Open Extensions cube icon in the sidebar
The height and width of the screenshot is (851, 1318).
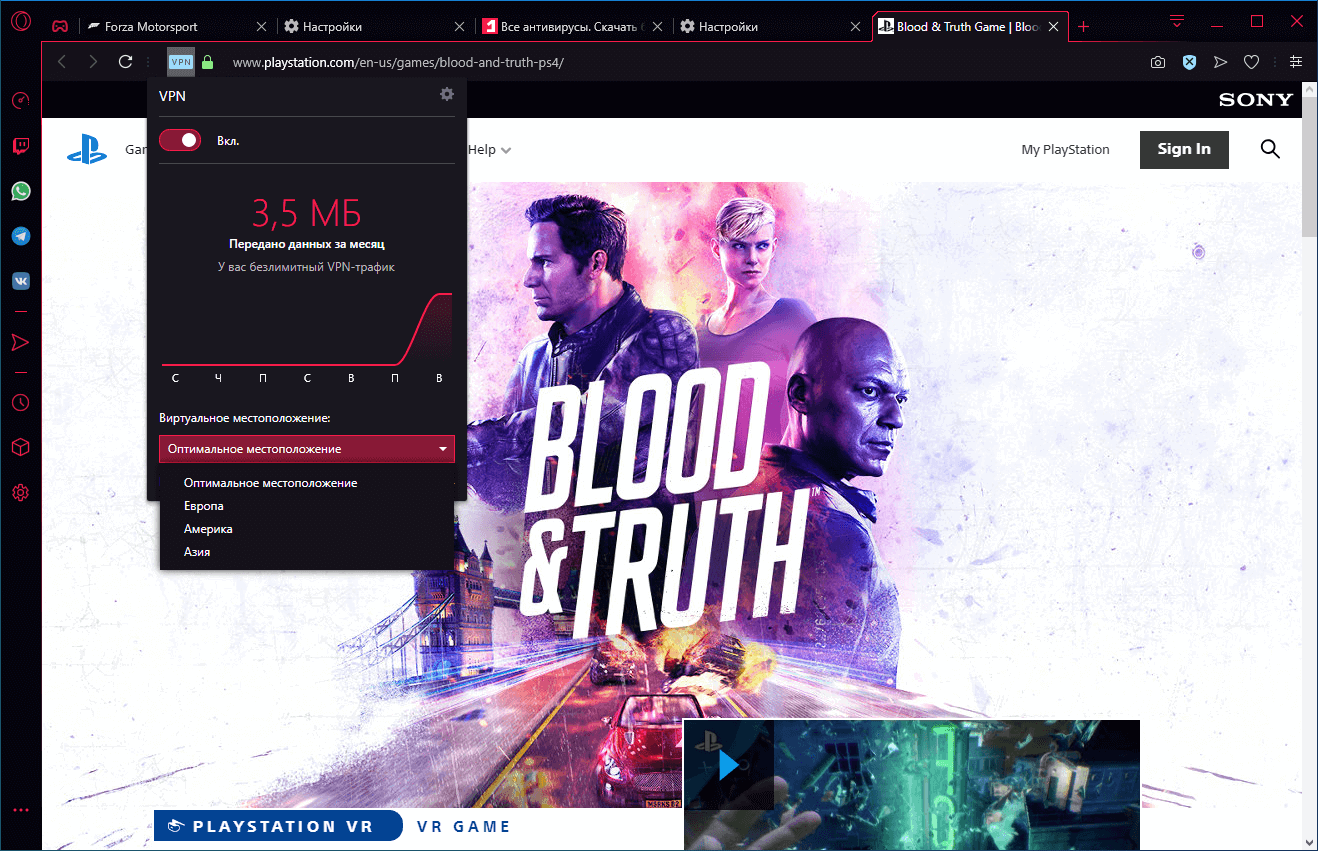pyautogui.click(x=21, y=447)
